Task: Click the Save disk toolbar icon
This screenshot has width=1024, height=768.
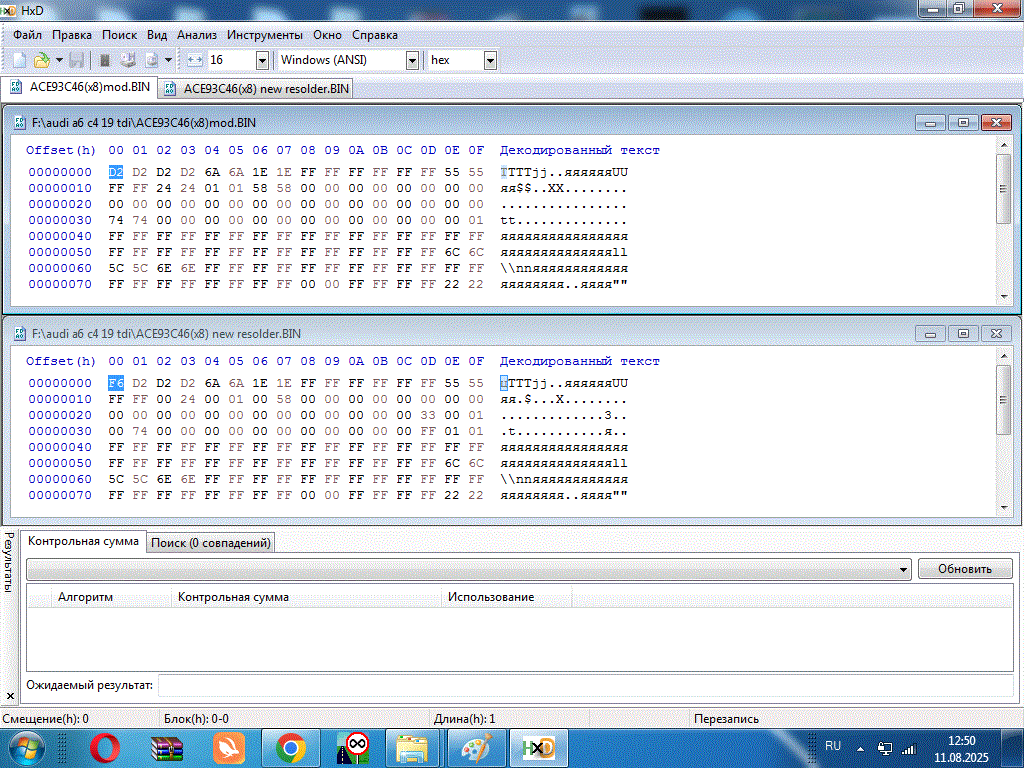Action: click(x=76, y=60)
